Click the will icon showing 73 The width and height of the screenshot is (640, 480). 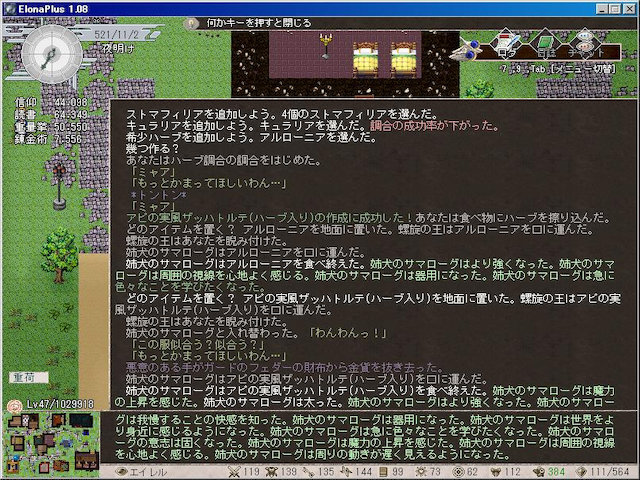point(420,472)
